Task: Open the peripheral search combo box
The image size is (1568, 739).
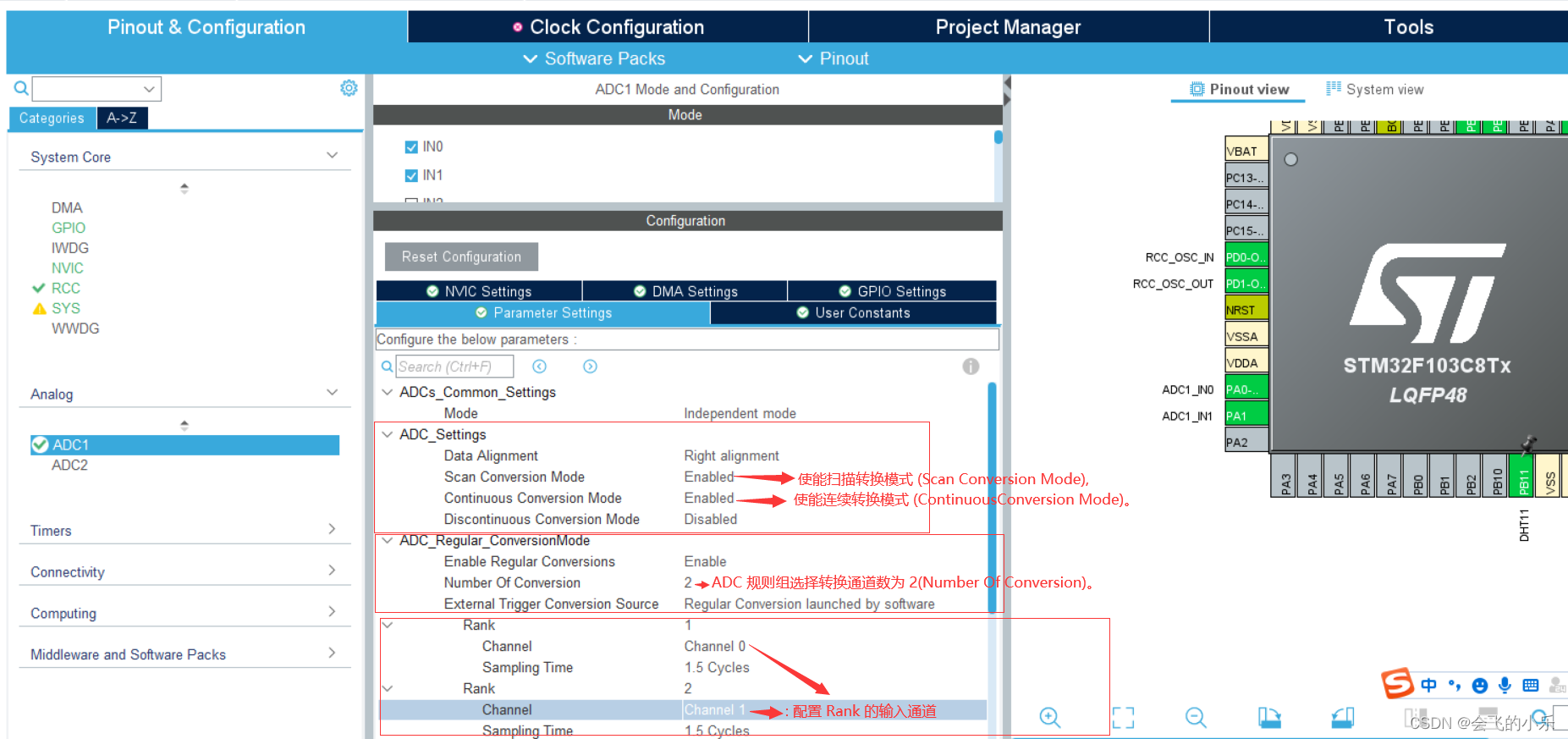Action: (96, 88)
